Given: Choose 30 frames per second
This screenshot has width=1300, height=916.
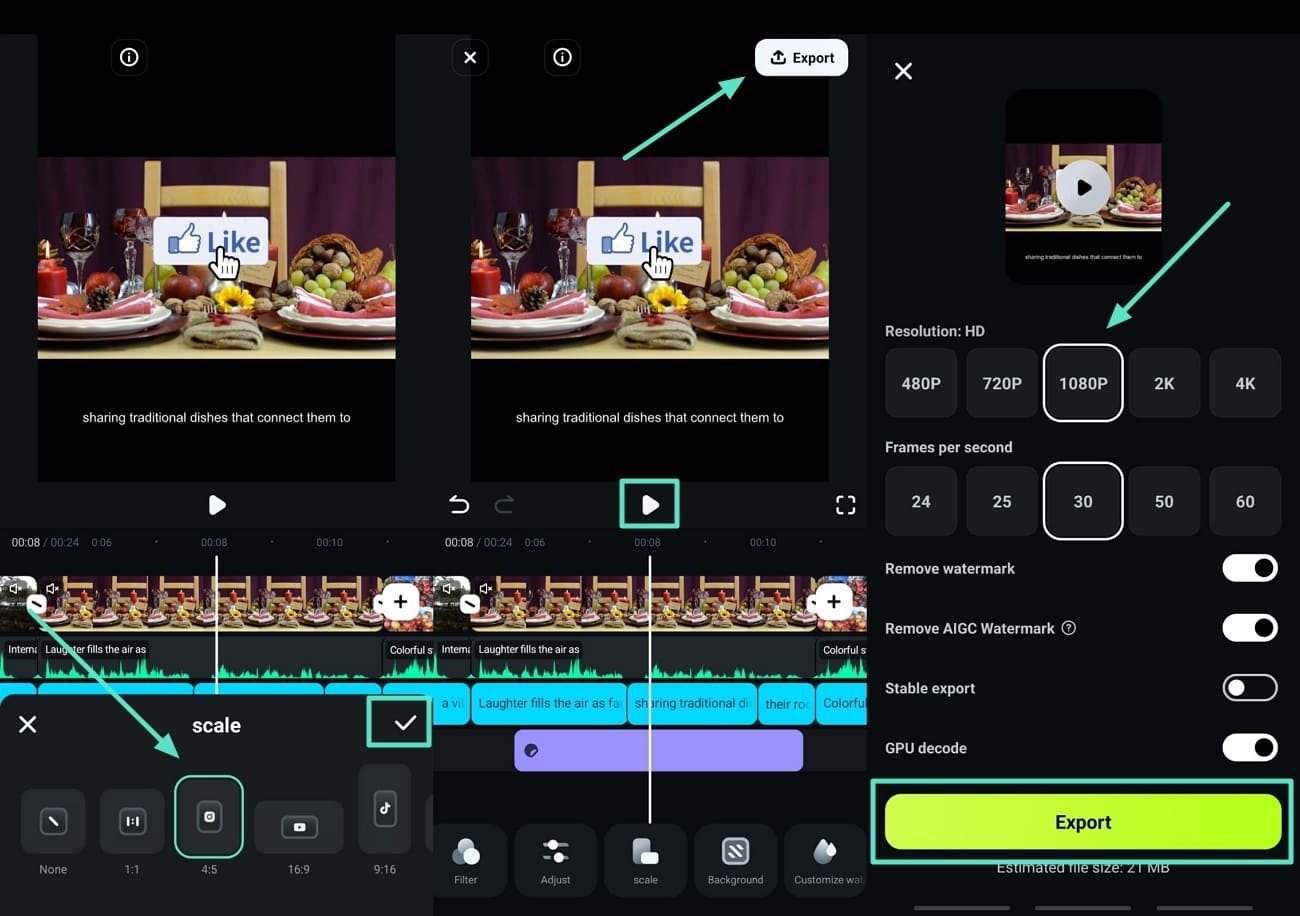Looking at the screenshot, I should point(1083,501).
